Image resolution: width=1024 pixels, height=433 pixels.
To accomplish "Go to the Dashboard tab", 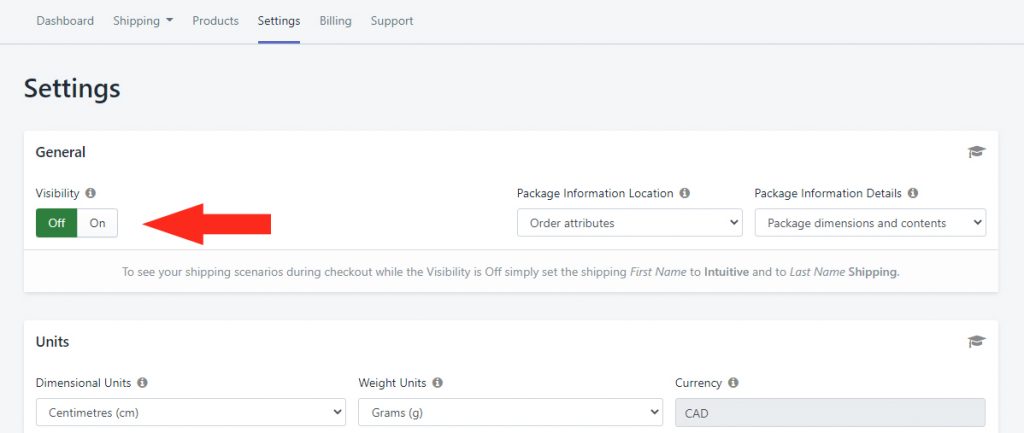I will [65, 21].
